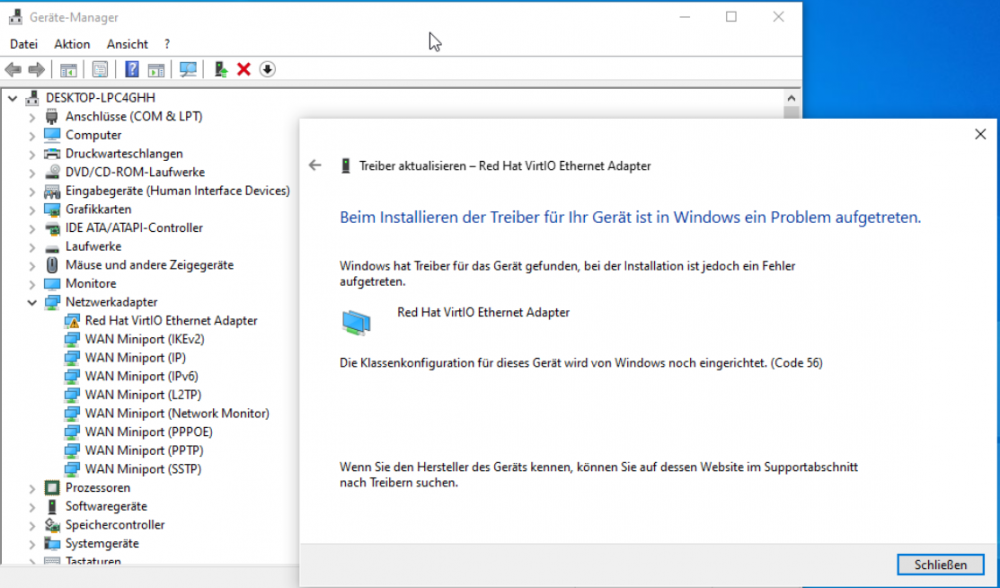This screenshot has height=588, width=1000.
Task: Click the Forward arrow toolbar icon
Action: (36, 70)
